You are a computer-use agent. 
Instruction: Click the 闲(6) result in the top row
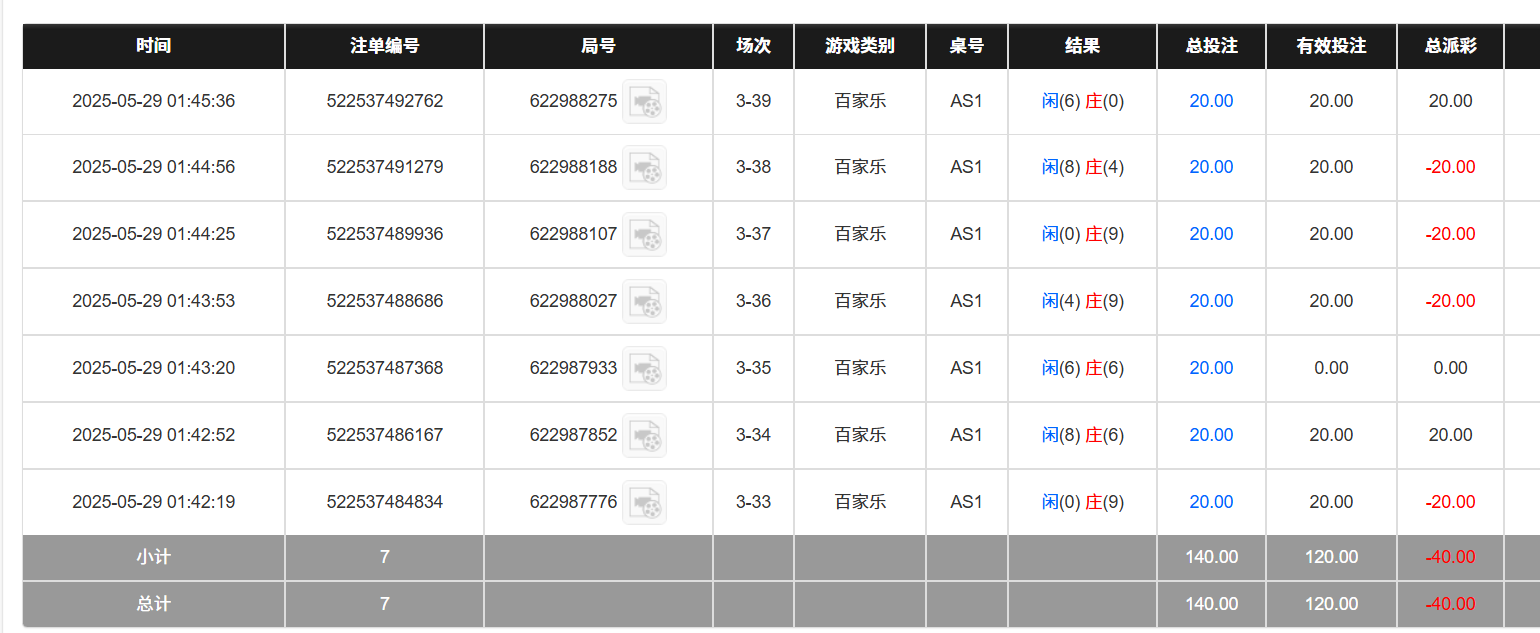point(1059,101)
